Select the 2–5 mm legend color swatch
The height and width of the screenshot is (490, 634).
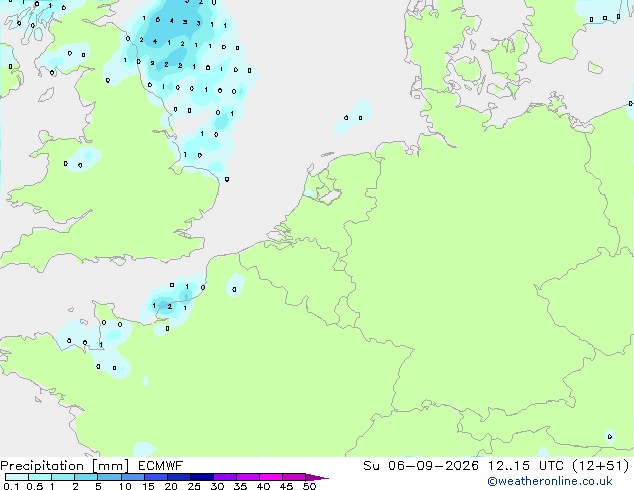(86, 477)
